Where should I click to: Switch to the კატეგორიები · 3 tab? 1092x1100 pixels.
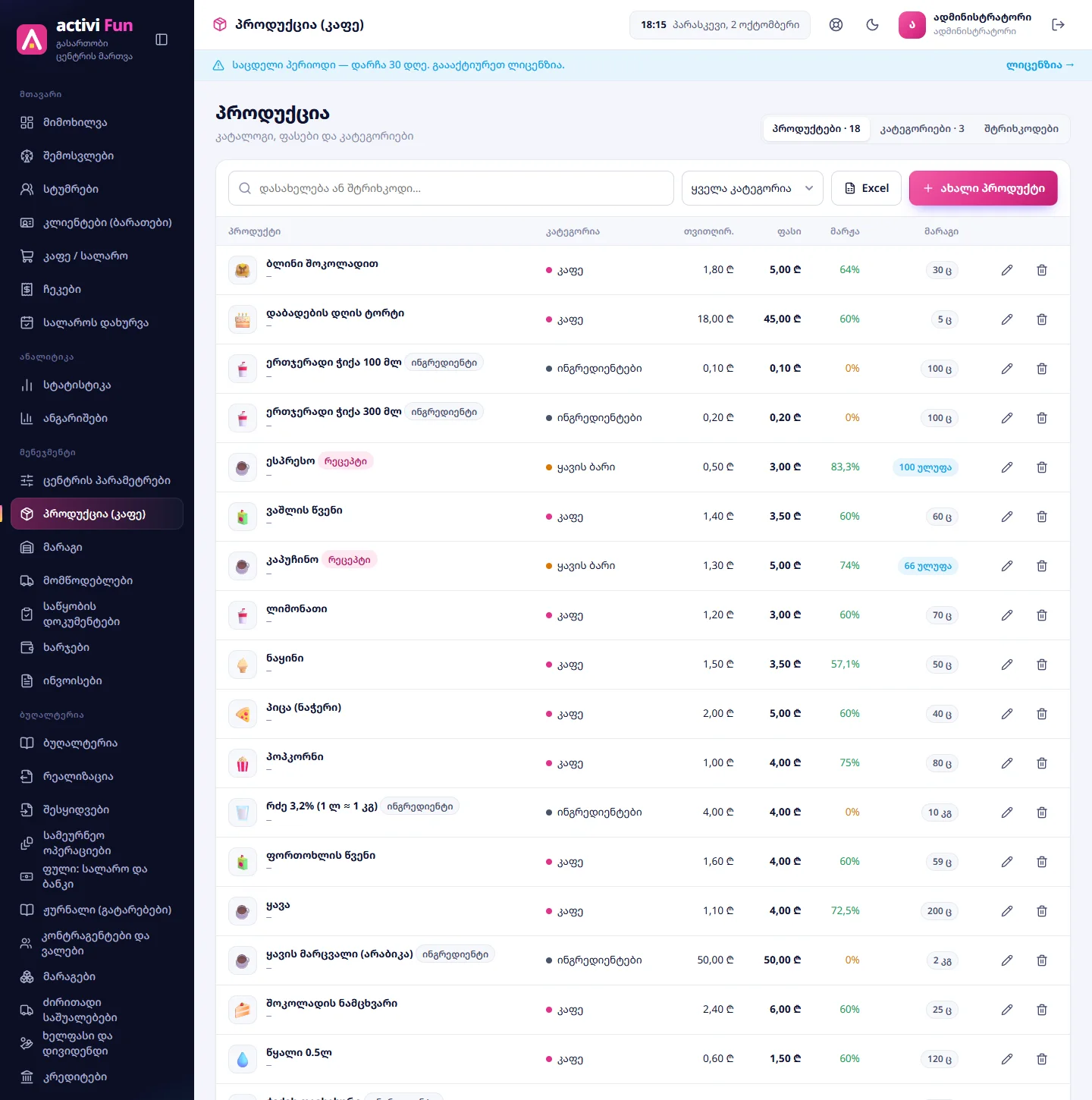(x=922, y=129)
